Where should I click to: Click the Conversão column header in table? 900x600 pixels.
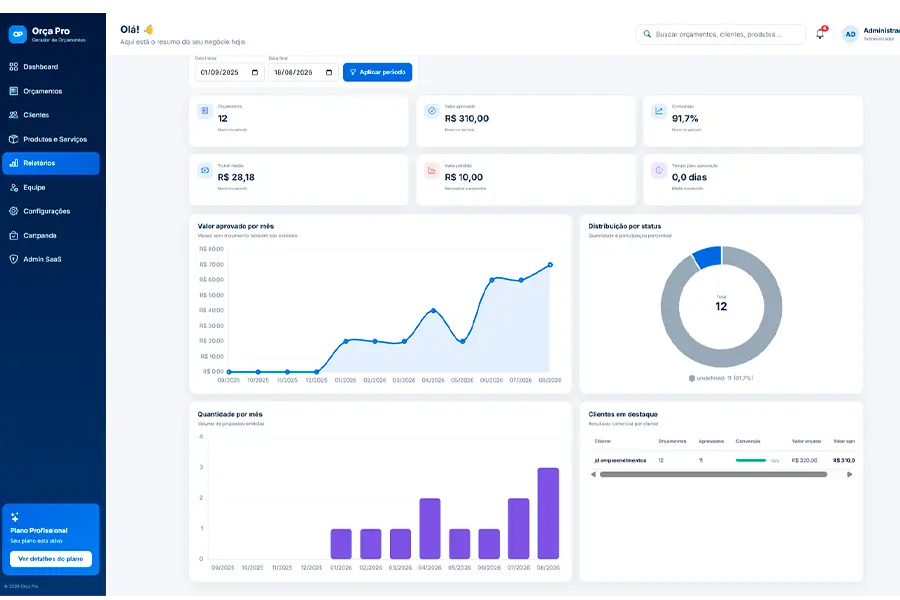point(748,441)
